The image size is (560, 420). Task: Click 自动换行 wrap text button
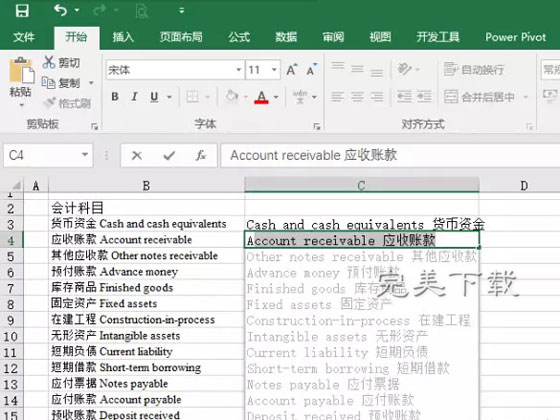point(474,69)
